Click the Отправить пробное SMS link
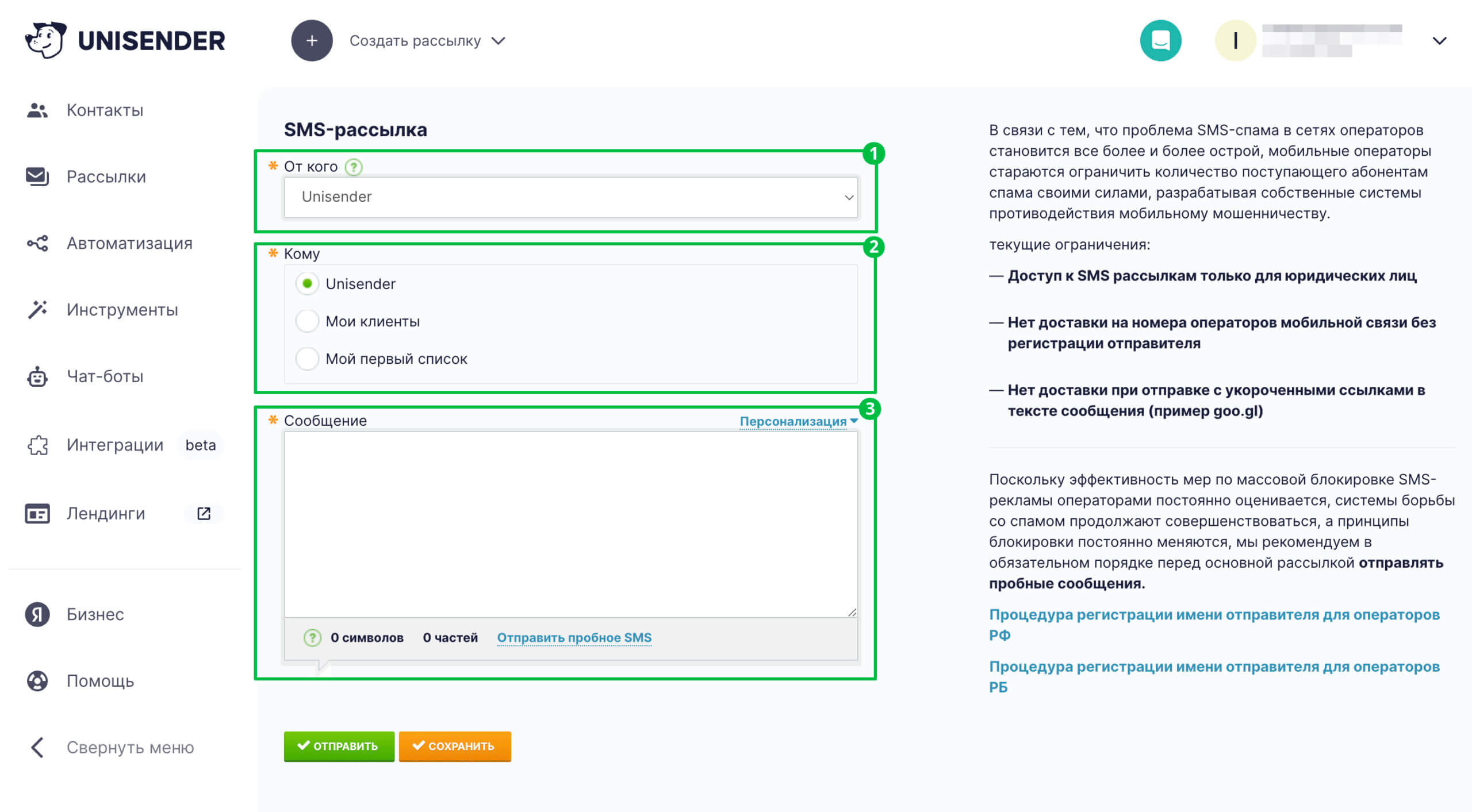Screen dimensions: 1472x812 (574, 637)
